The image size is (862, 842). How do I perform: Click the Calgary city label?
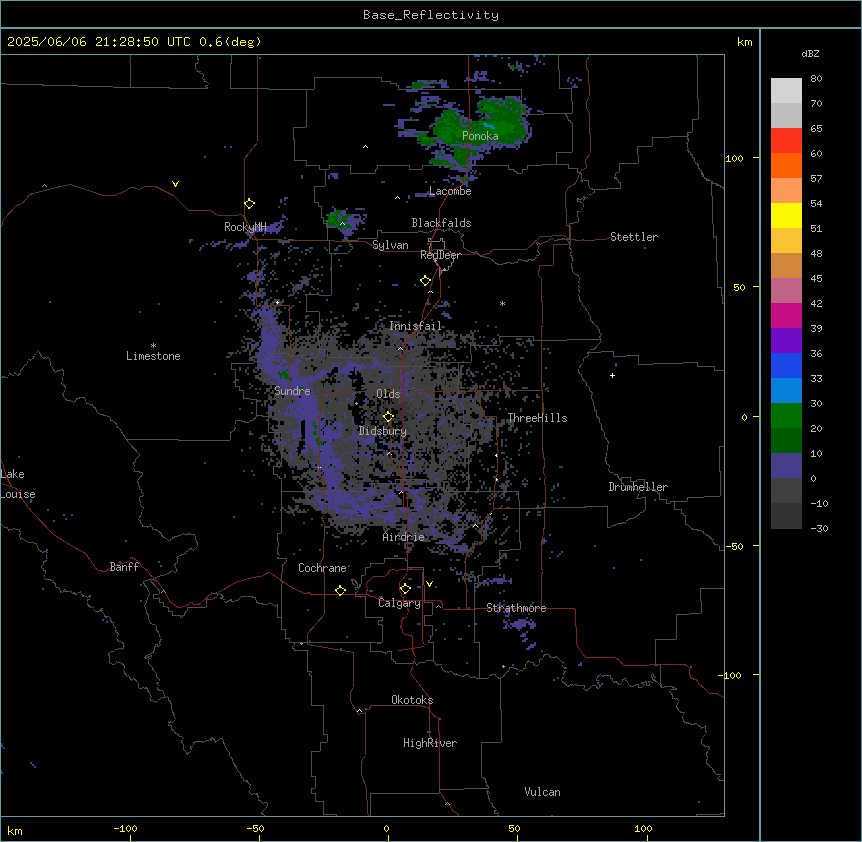tap(399, 603)
